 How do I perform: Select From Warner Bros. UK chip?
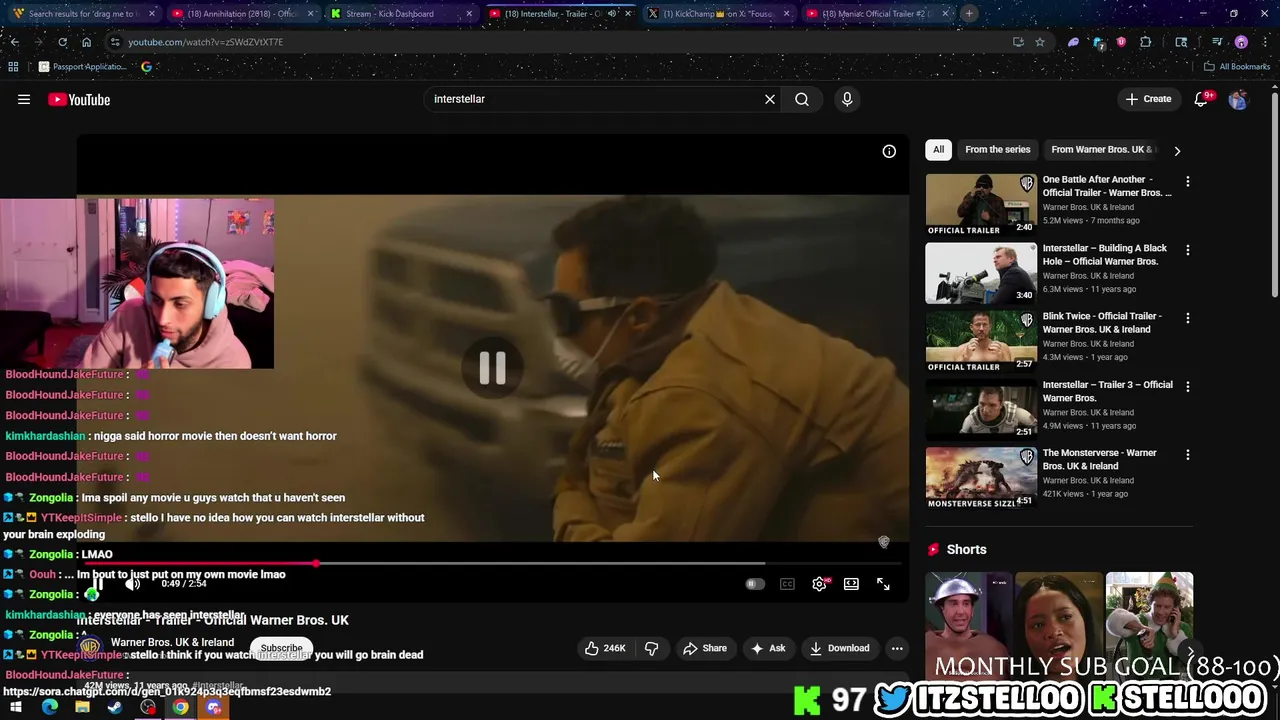pos(1103,150)
